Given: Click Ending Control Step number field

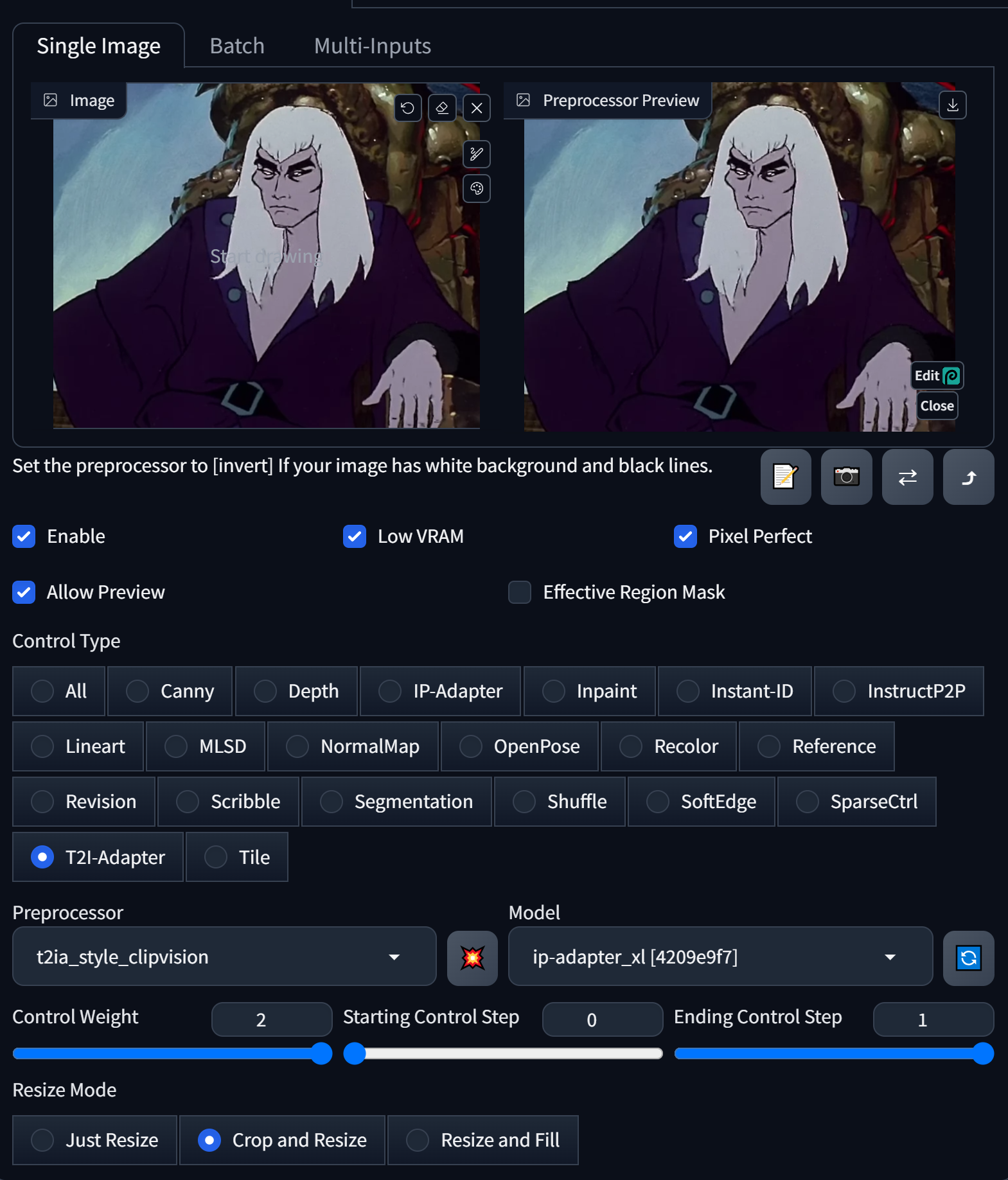Looking at the screenshot, I should coord(933,1019).
